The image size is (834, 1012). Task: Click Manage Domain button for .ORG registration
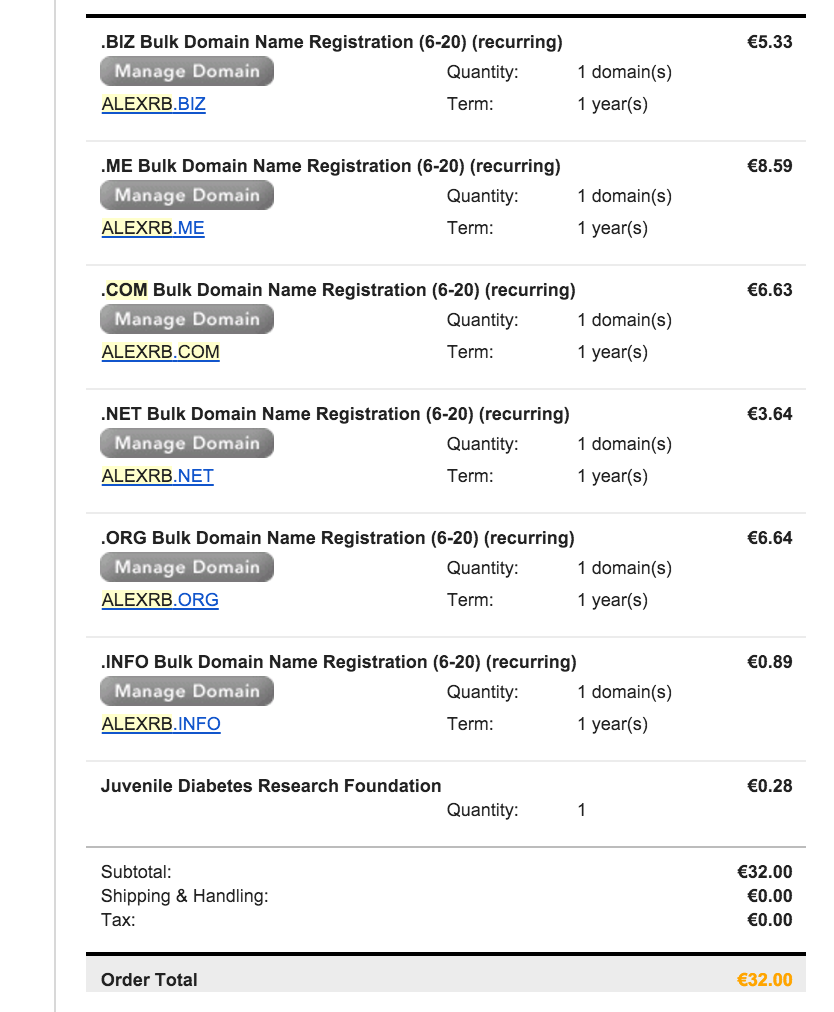coord(186,567)
